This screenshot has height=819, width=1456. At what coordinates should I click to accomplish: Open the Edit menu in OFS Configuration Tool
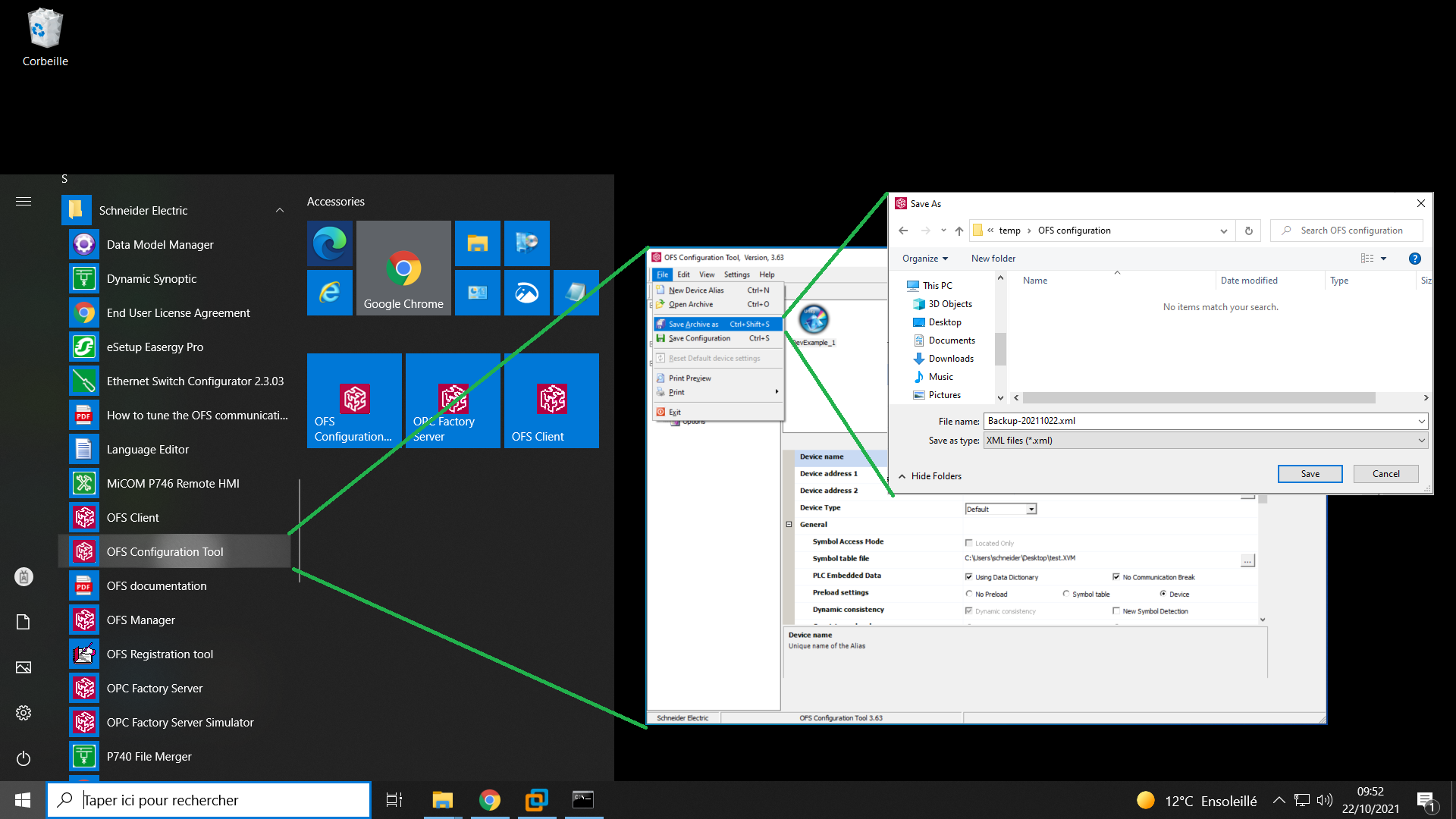click(683, 275)
